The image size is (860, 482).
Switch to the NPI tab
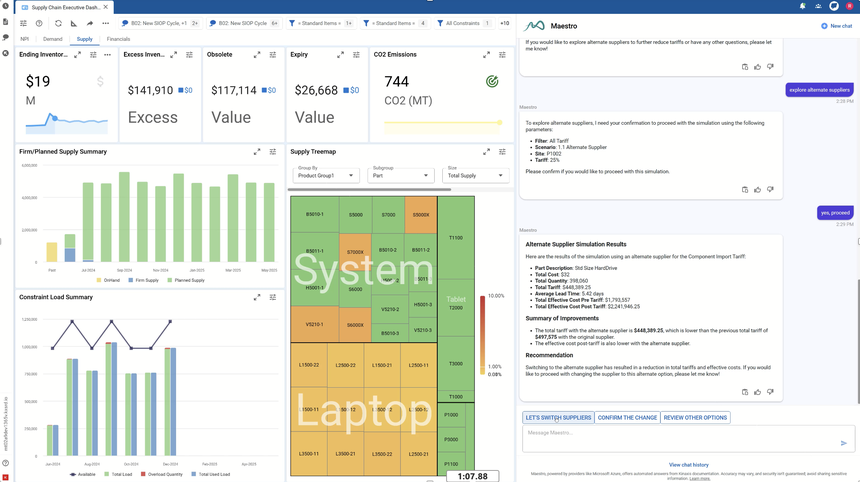25,39
